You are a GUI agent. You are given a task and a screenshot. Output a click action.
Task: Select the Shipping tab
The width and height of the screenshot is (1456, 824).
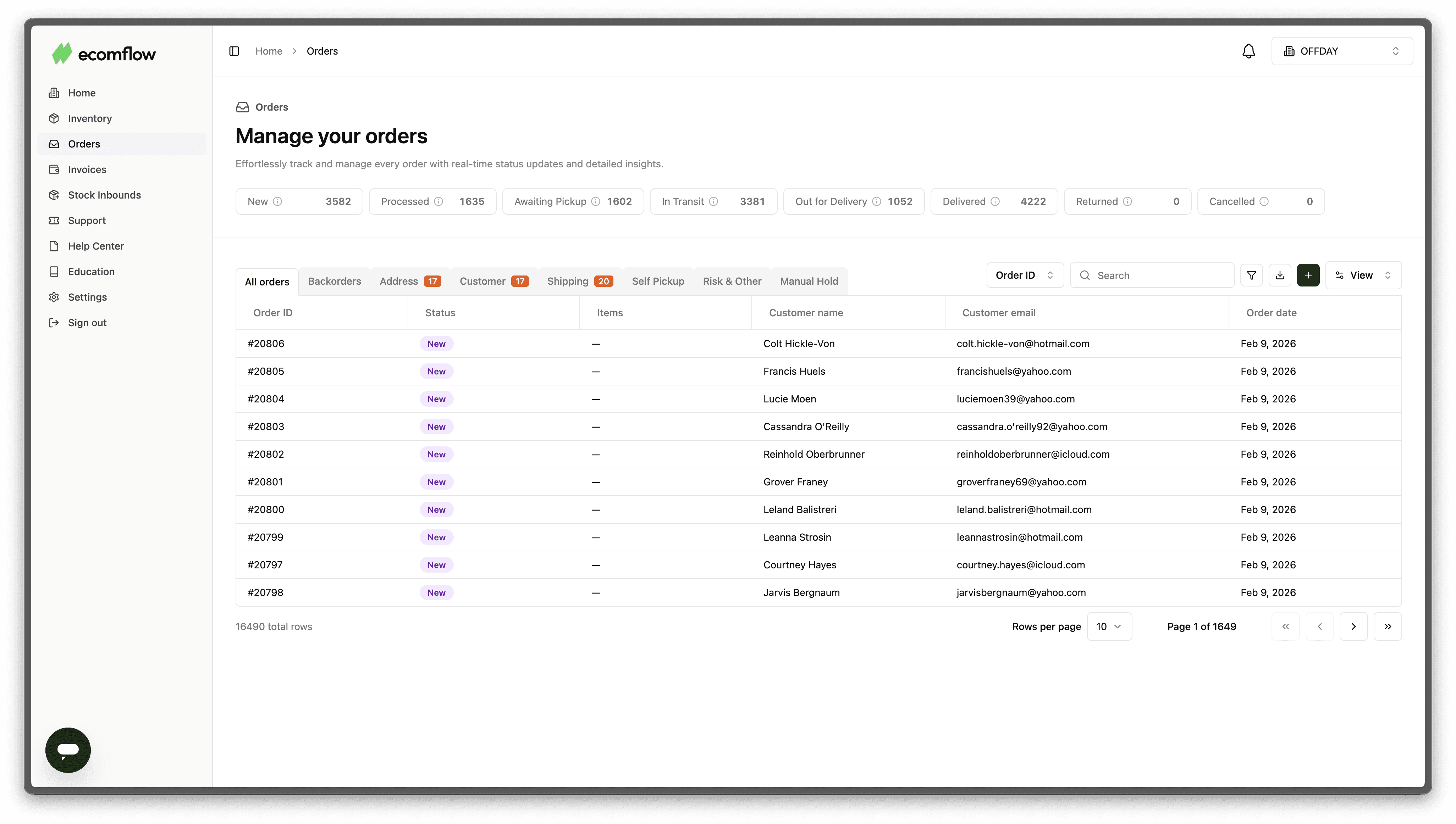[x=579, y=281]
